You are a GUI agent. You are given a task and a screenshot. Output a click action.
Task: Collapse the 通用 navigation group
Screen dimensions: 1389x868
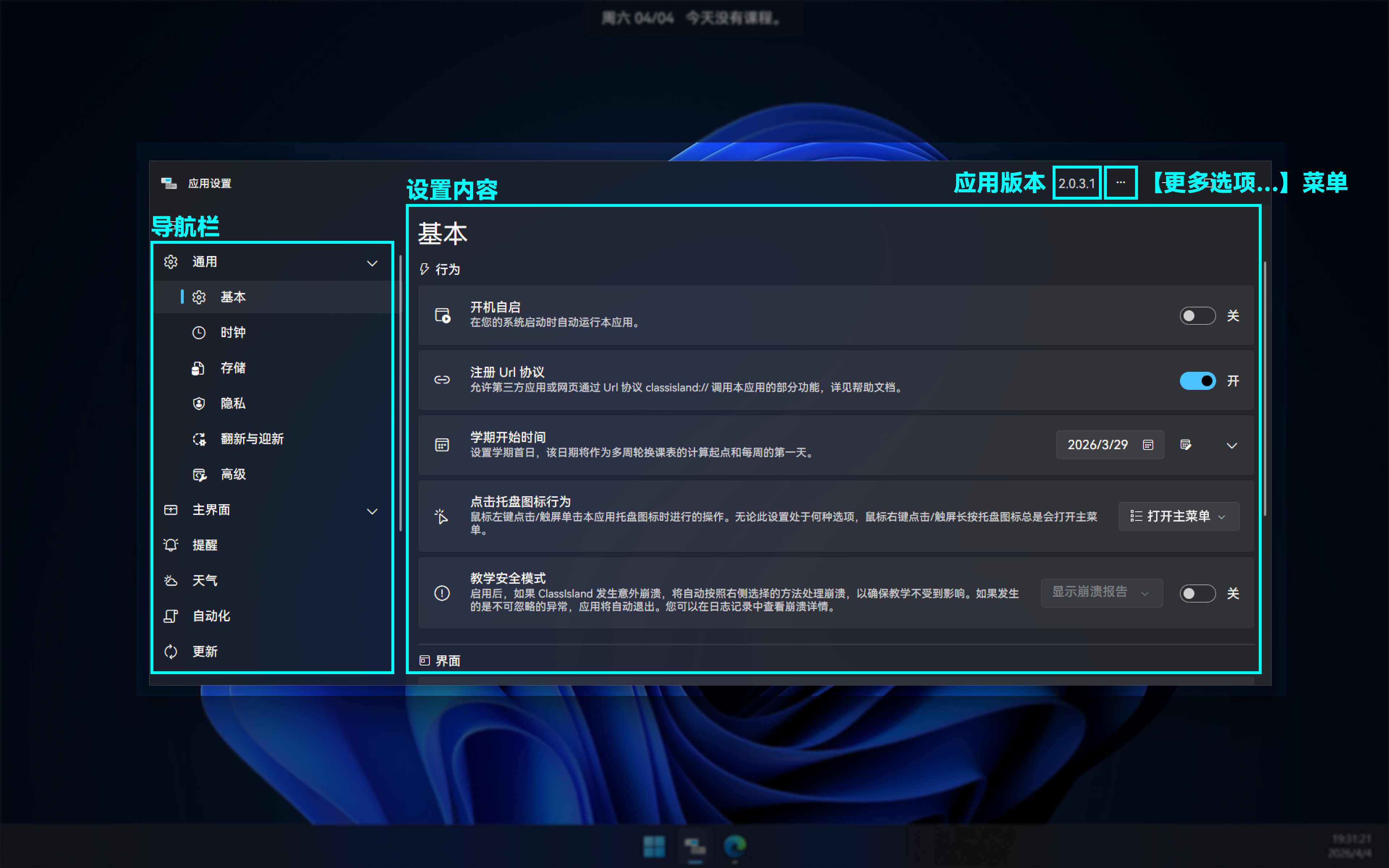(x=372, y=263)
